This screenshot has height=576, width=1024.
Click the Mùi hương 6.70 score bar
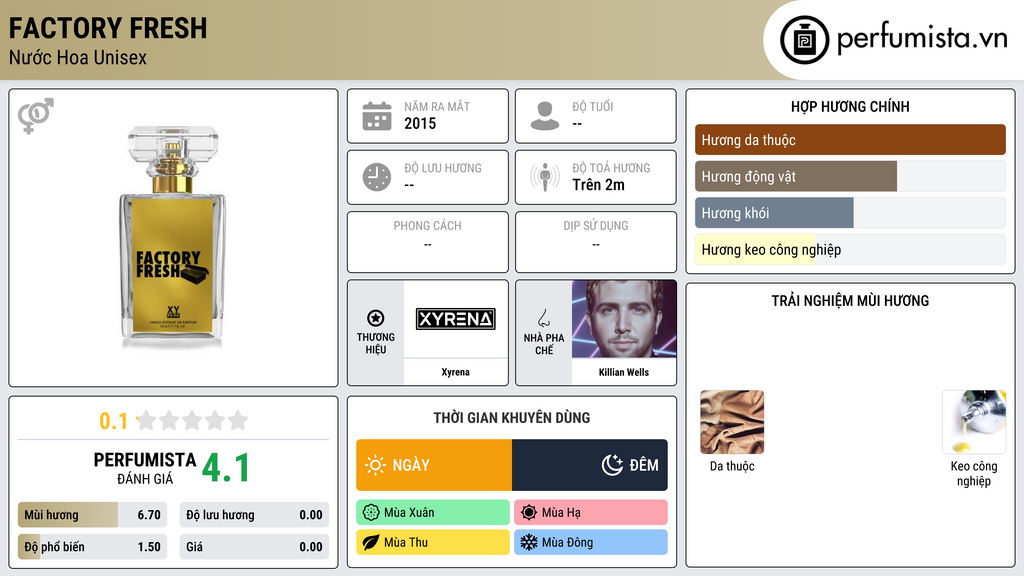[x=93, y=515]
